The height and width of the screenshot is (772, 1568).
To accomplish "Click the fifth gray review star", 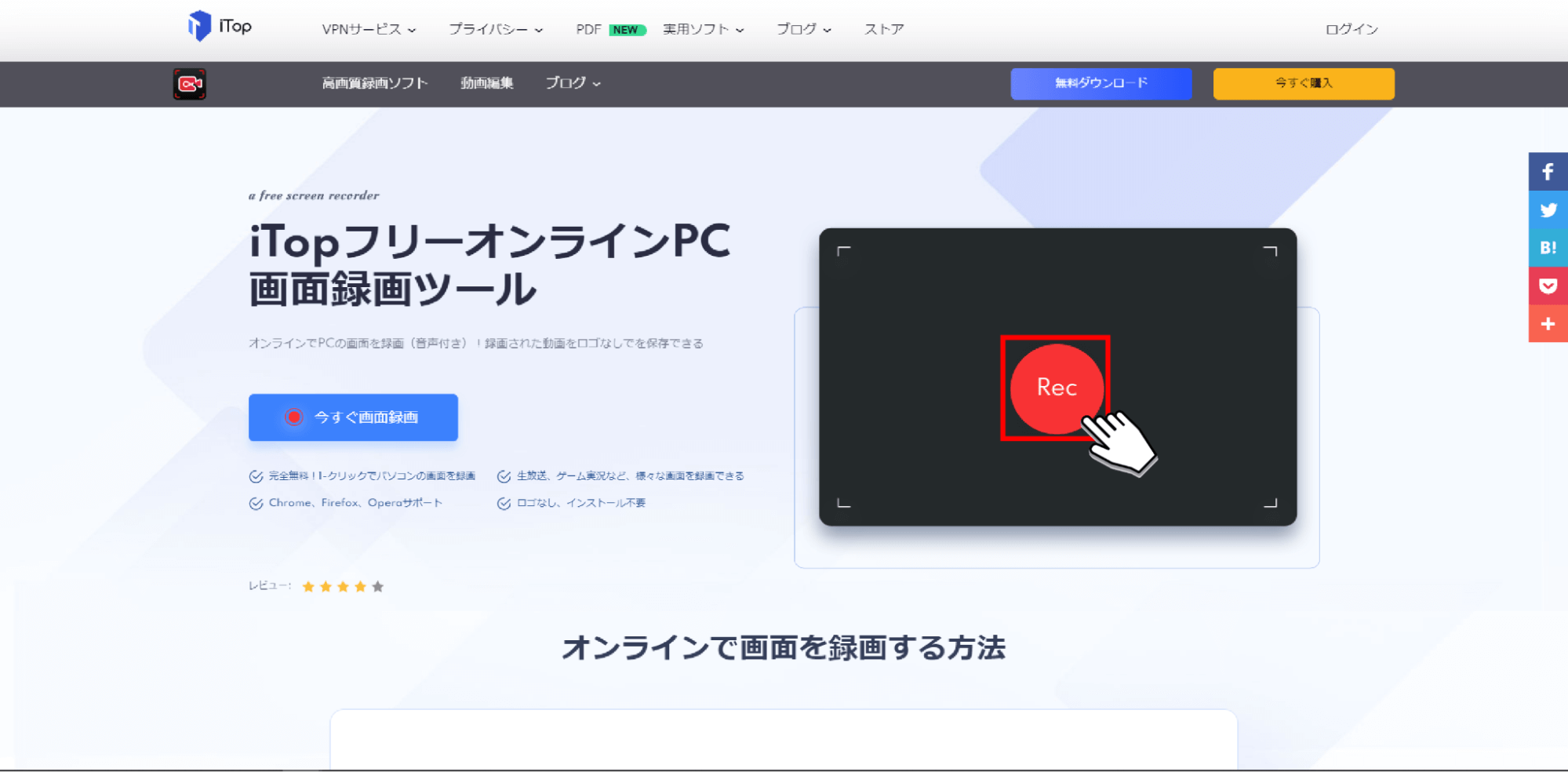I will click(378, 587).
